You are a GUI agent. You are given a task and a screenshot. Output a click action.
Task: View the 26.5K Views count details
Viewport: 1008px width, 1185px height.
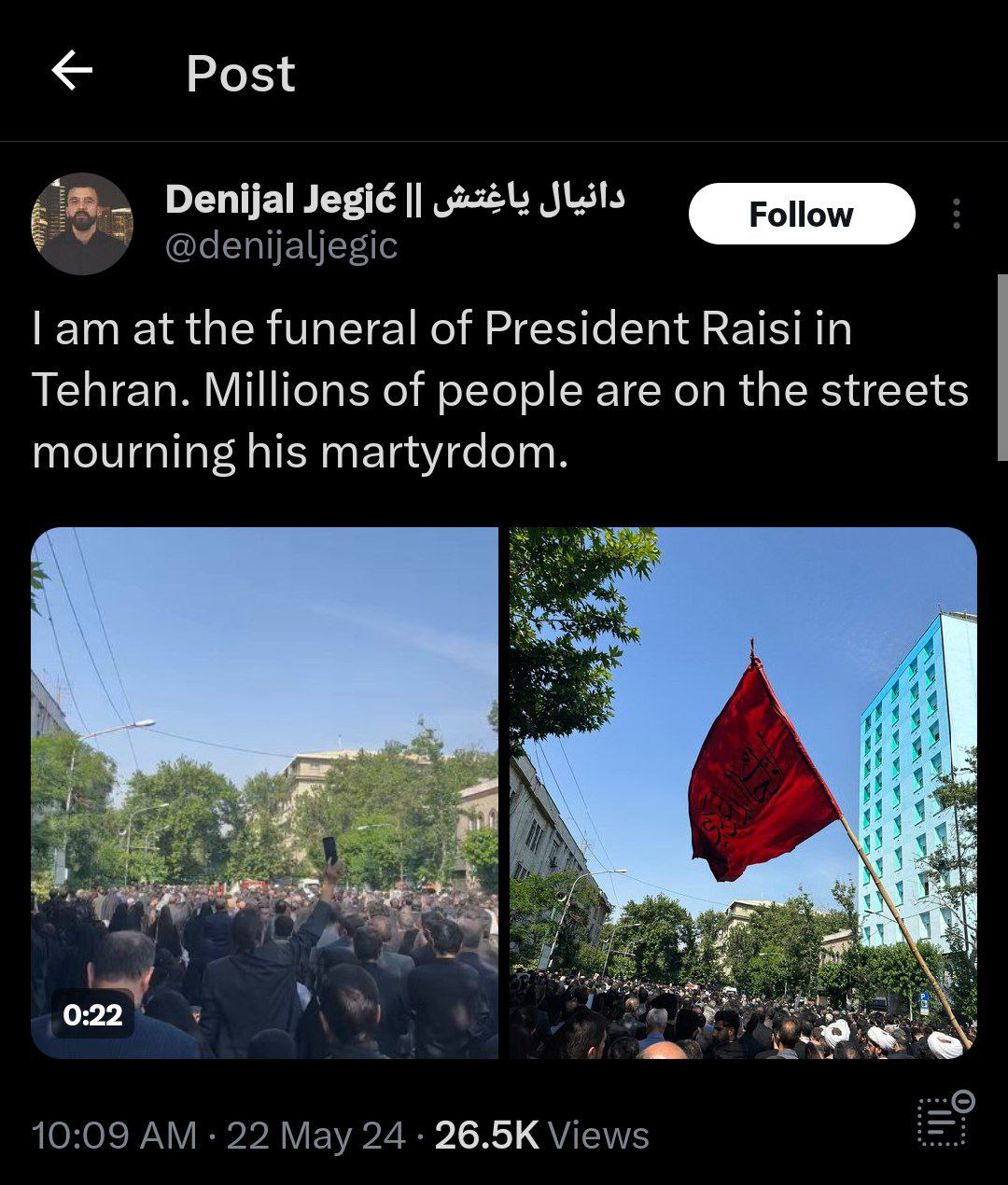541,1136
